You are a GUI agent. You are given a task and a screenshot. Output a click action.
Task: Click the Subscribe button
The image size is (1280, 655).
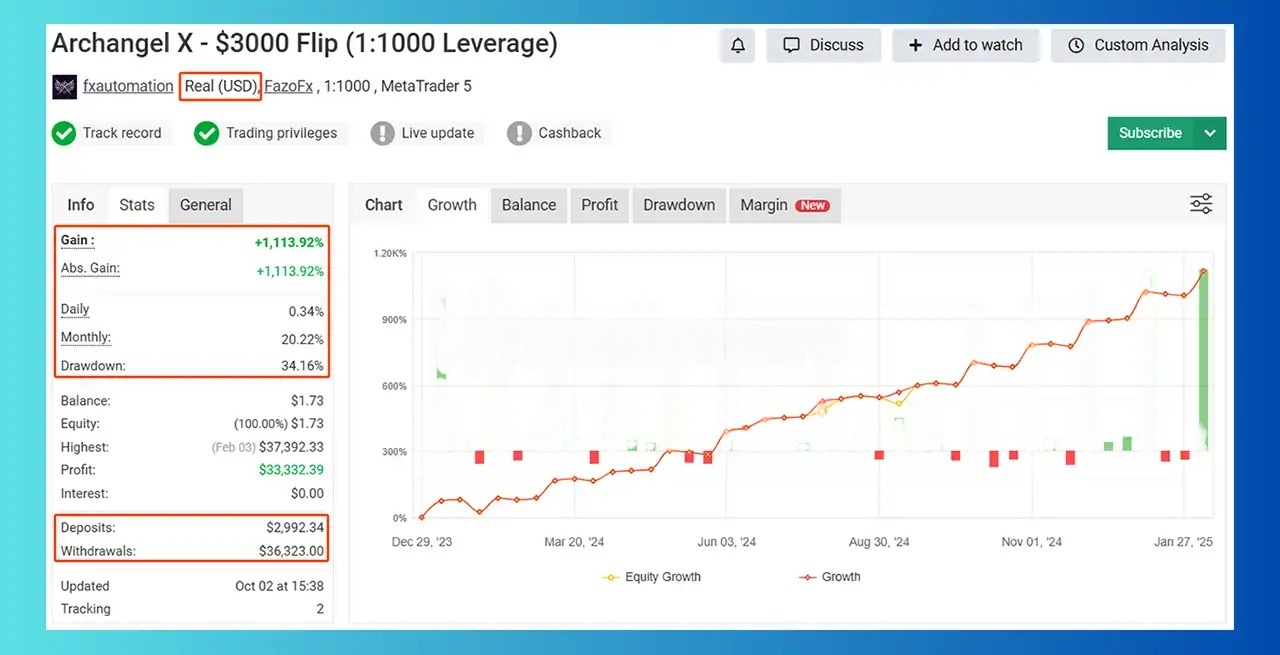click(x=1150, y=133)
